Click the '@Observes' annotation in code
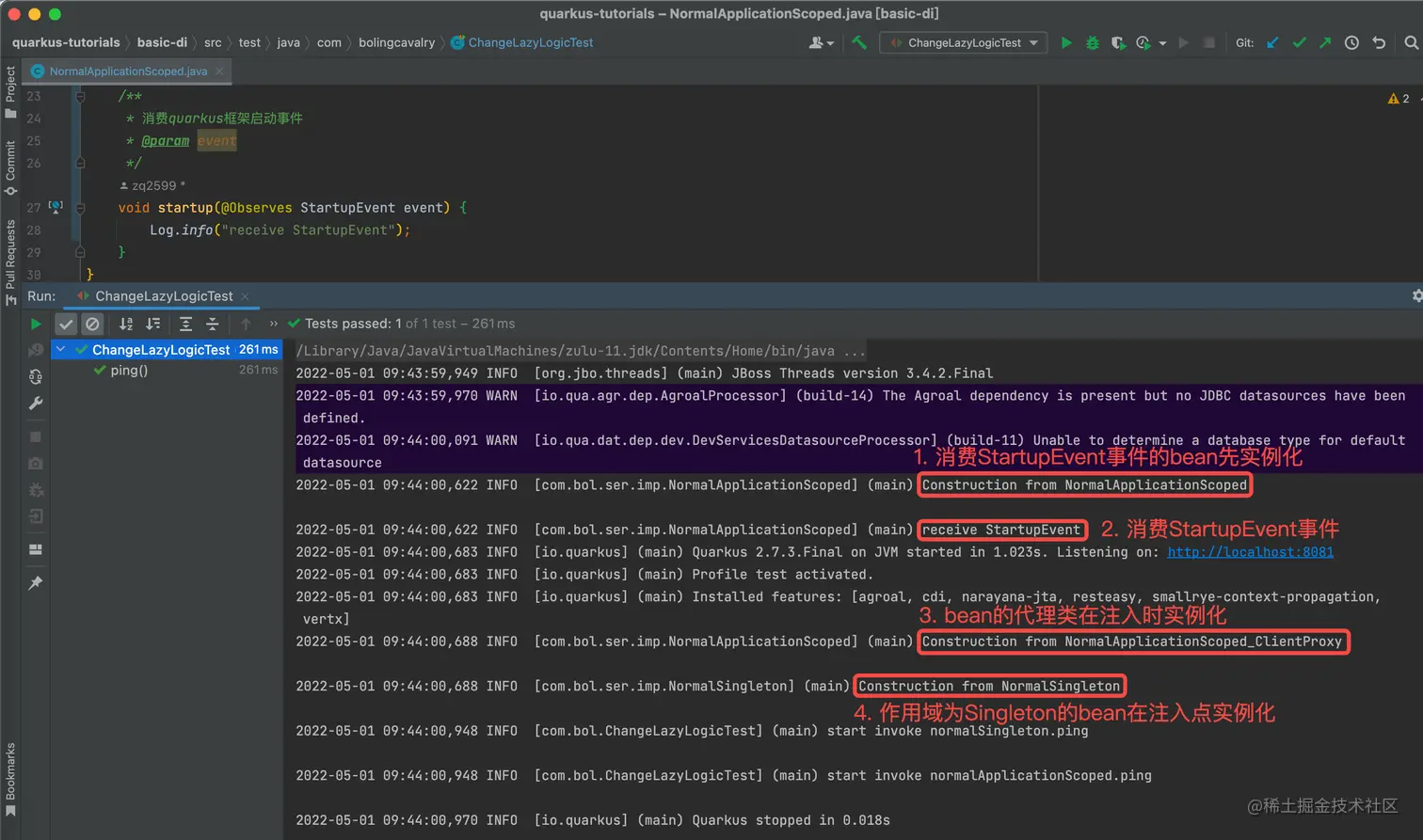 tap(257, 208)
